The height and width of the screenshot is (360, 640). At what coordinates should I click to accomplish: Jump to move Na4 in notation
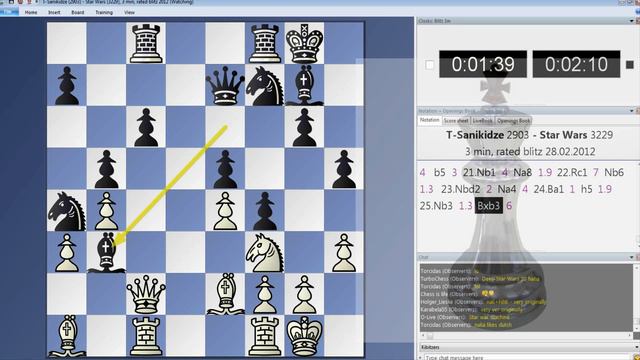[507, 189]
